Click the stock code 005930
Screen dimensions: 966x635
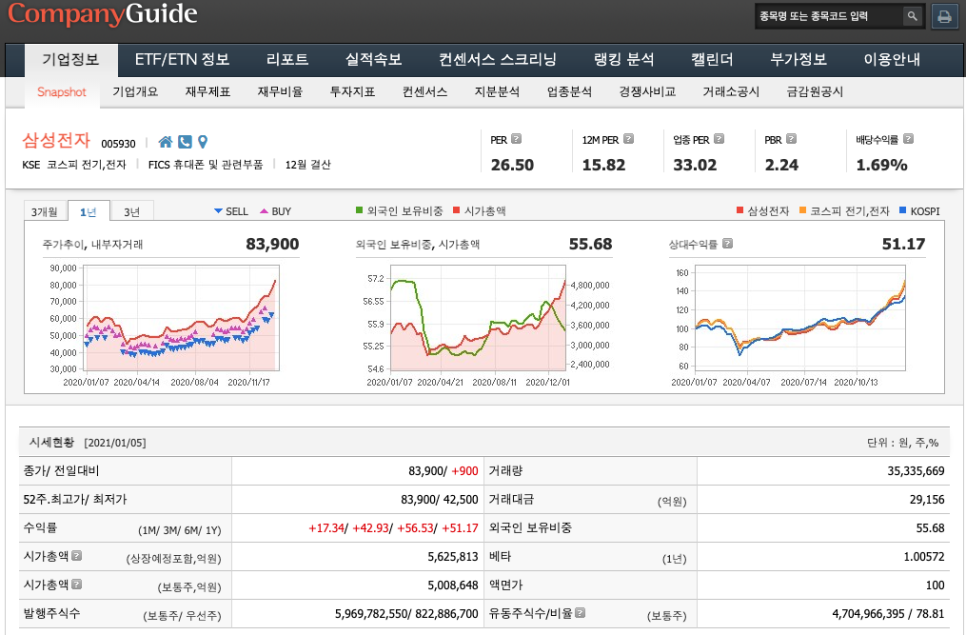118,144
